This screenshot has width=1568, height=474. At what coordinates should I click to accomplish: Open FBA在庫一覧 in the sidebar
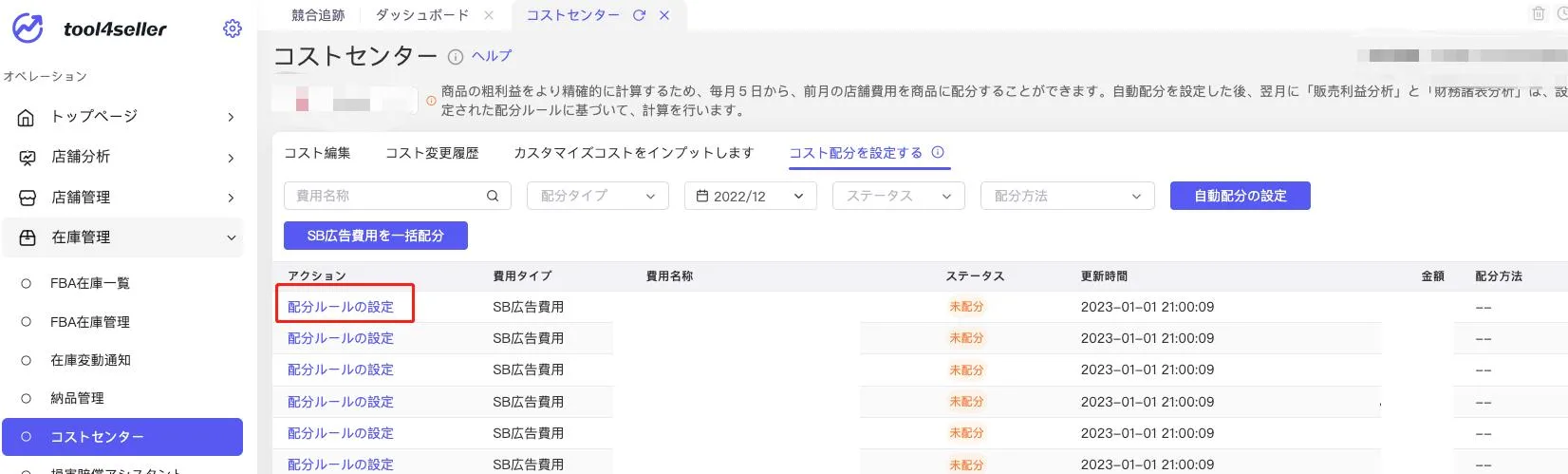pos(90,283)
